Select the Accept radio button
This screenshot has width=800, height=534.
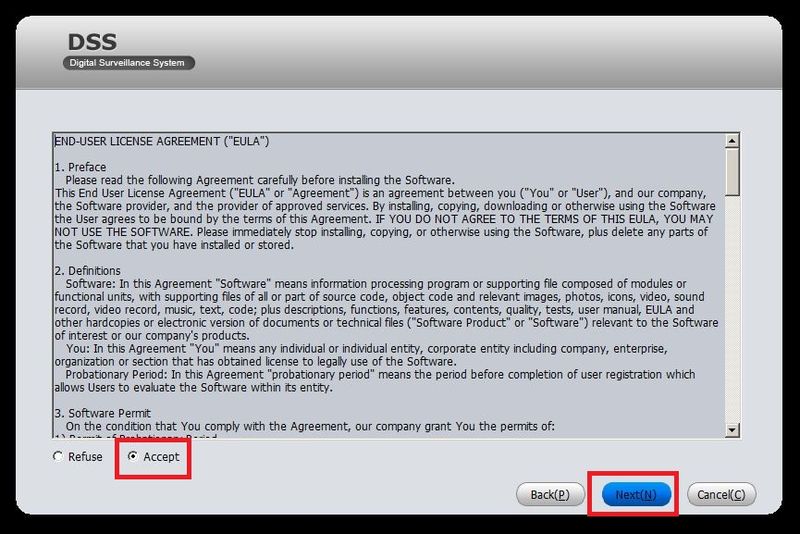tap(133, 456)
